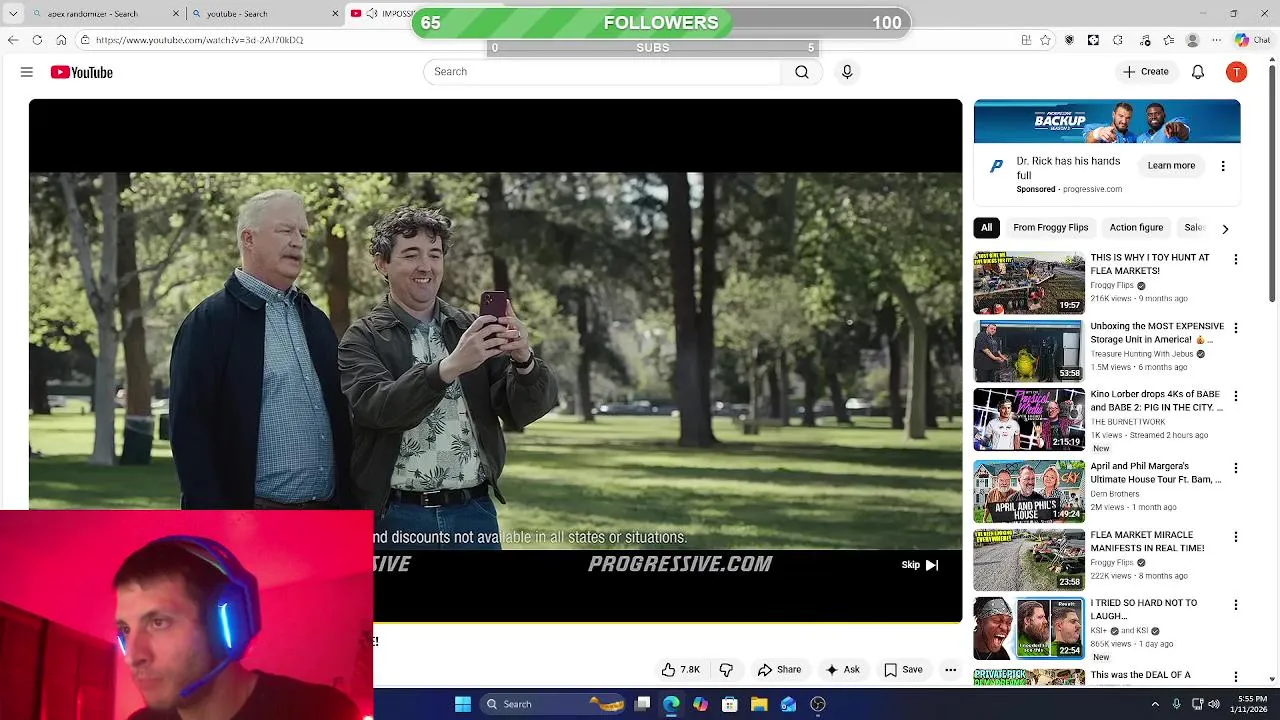Open OBS Studio from the taskbar
This screenshot has width=1280, height=720.
(818, 704)
